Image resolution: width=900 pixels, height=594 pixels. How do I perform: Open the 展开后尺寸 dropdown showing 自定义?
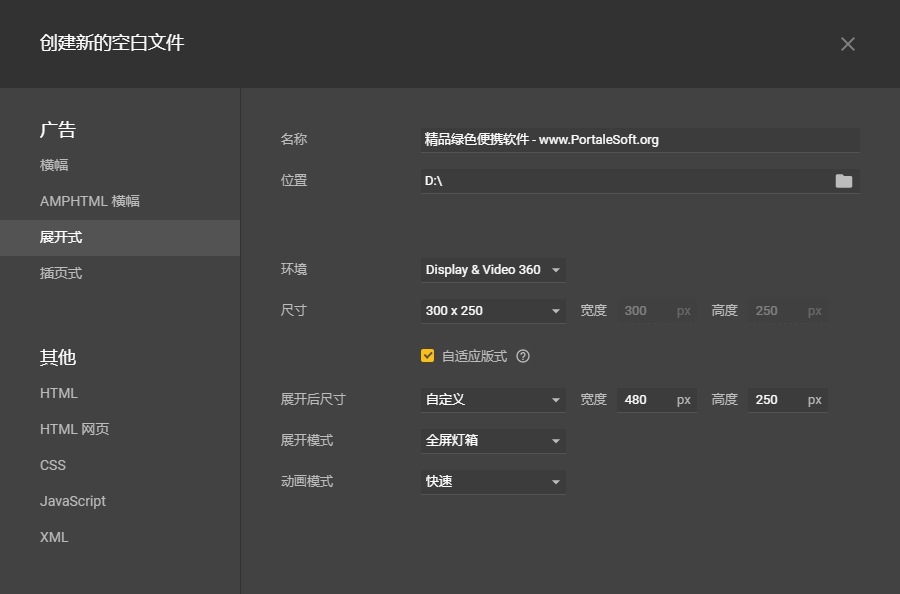pos(493,399)
